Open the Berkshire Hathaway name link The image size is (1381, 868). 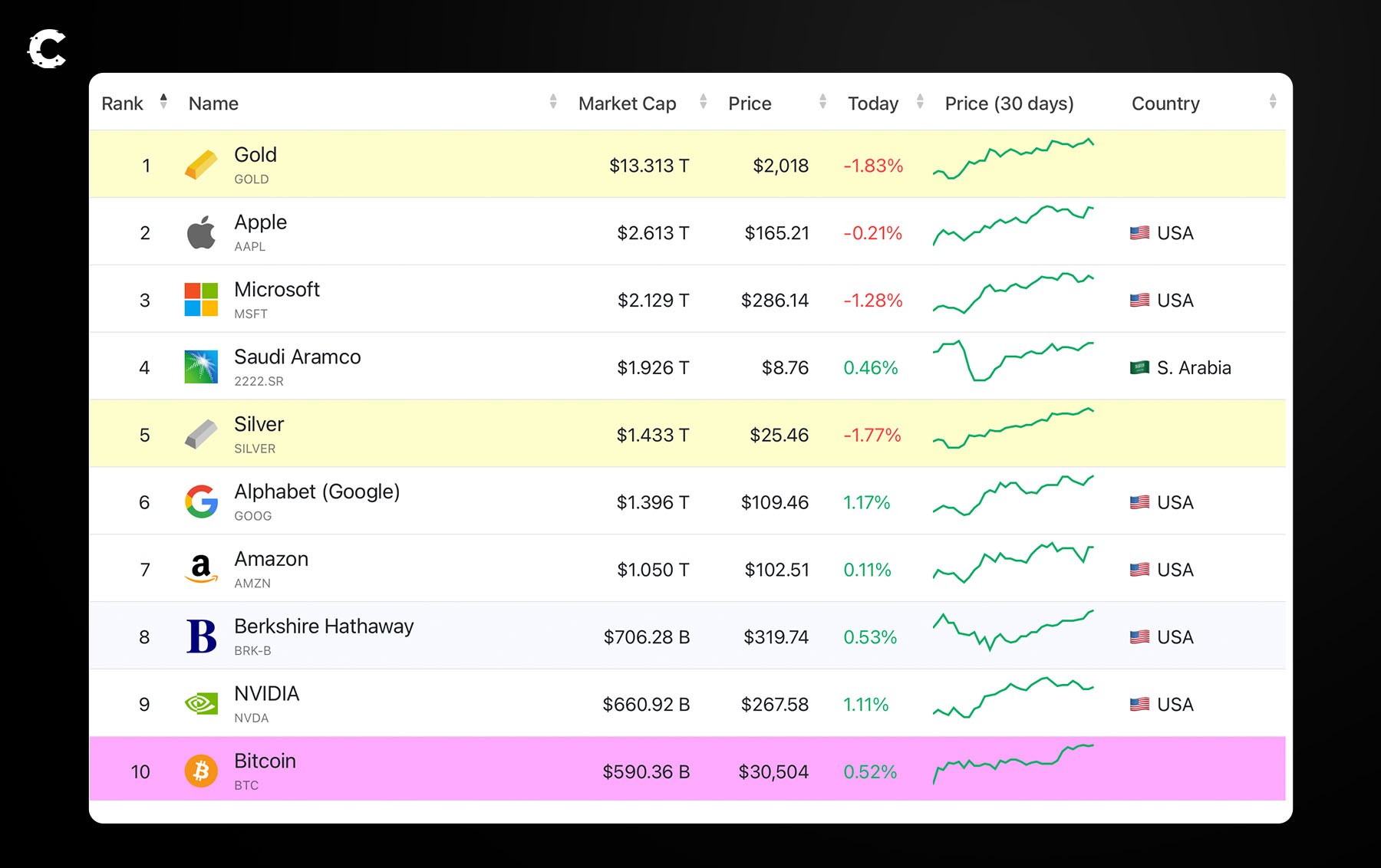pyautogui.click(x=324, y=626)
